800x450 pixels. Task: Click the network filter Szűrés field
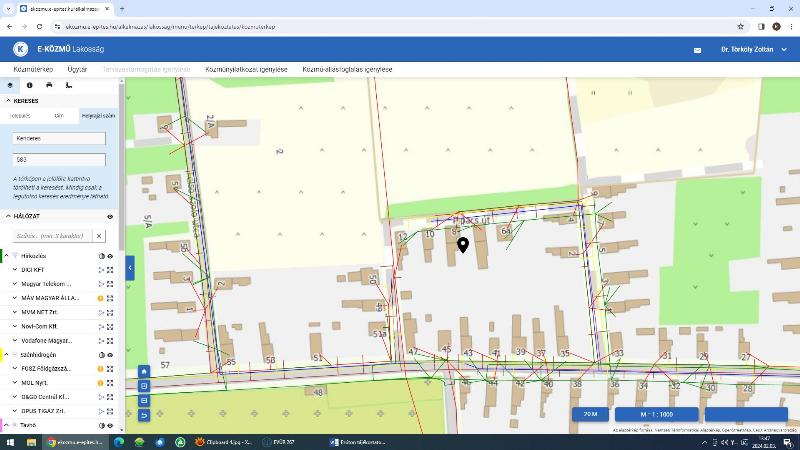pyautogui.click(x=53, y=236)
